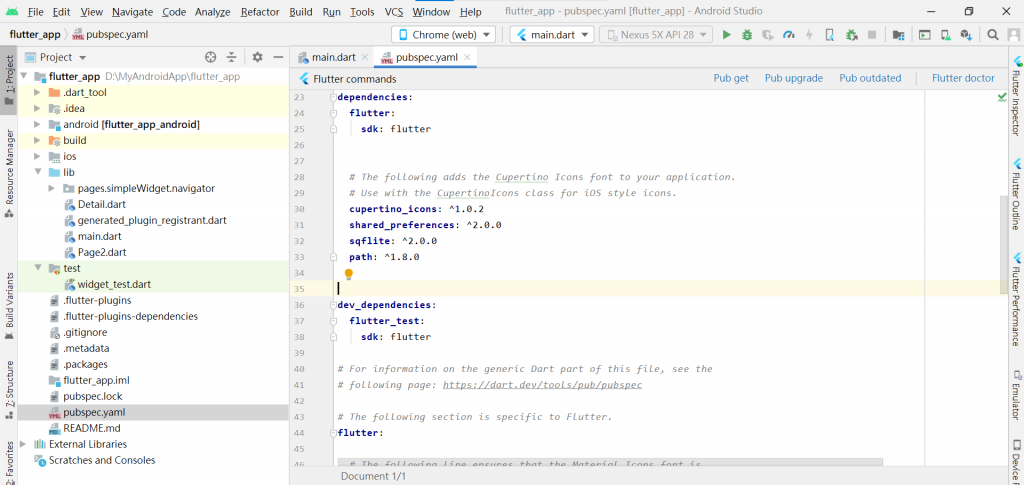Close the pubspec.yaml editor tab
Screen dimensions: 1024x485
(467, 57)
